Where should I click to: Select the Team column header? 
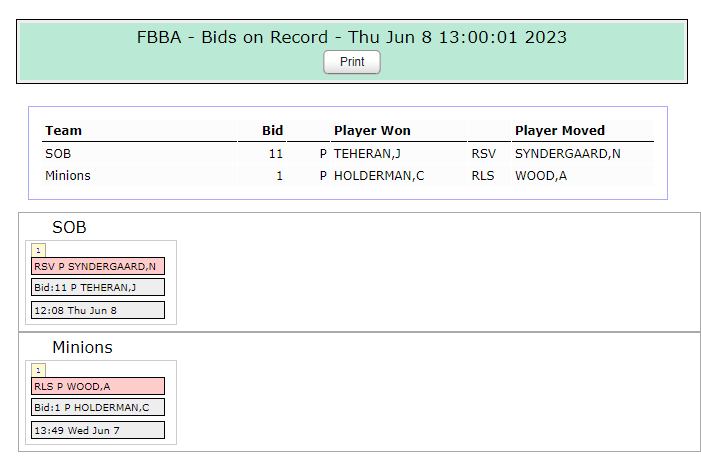point(63,130)
